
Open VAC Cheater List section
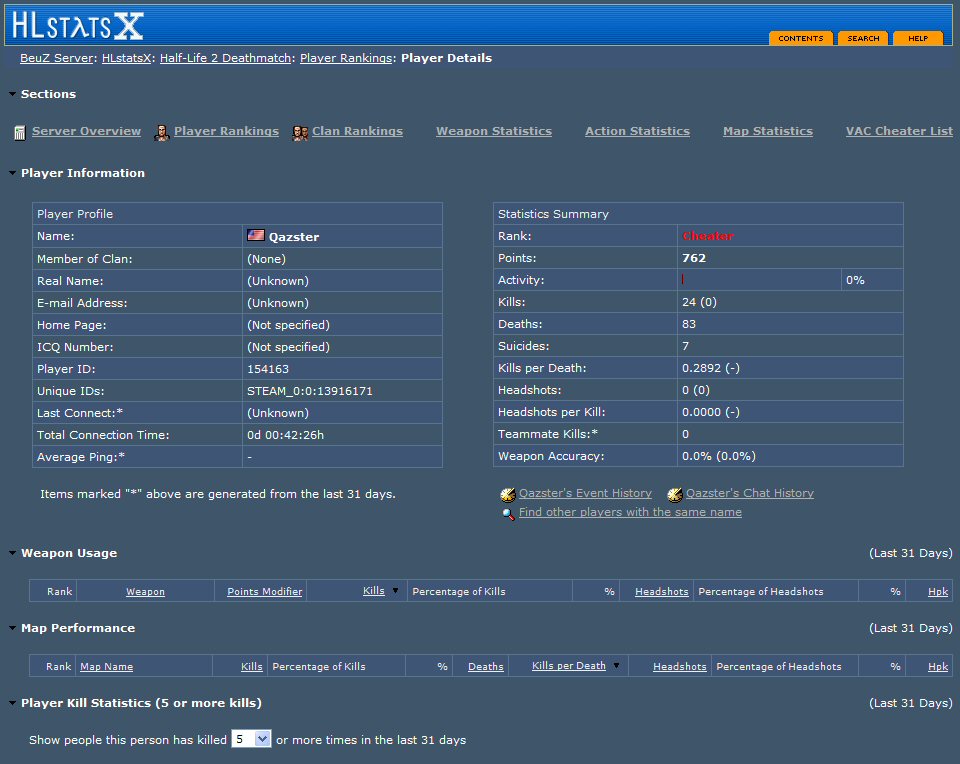[x=899, y=131]
